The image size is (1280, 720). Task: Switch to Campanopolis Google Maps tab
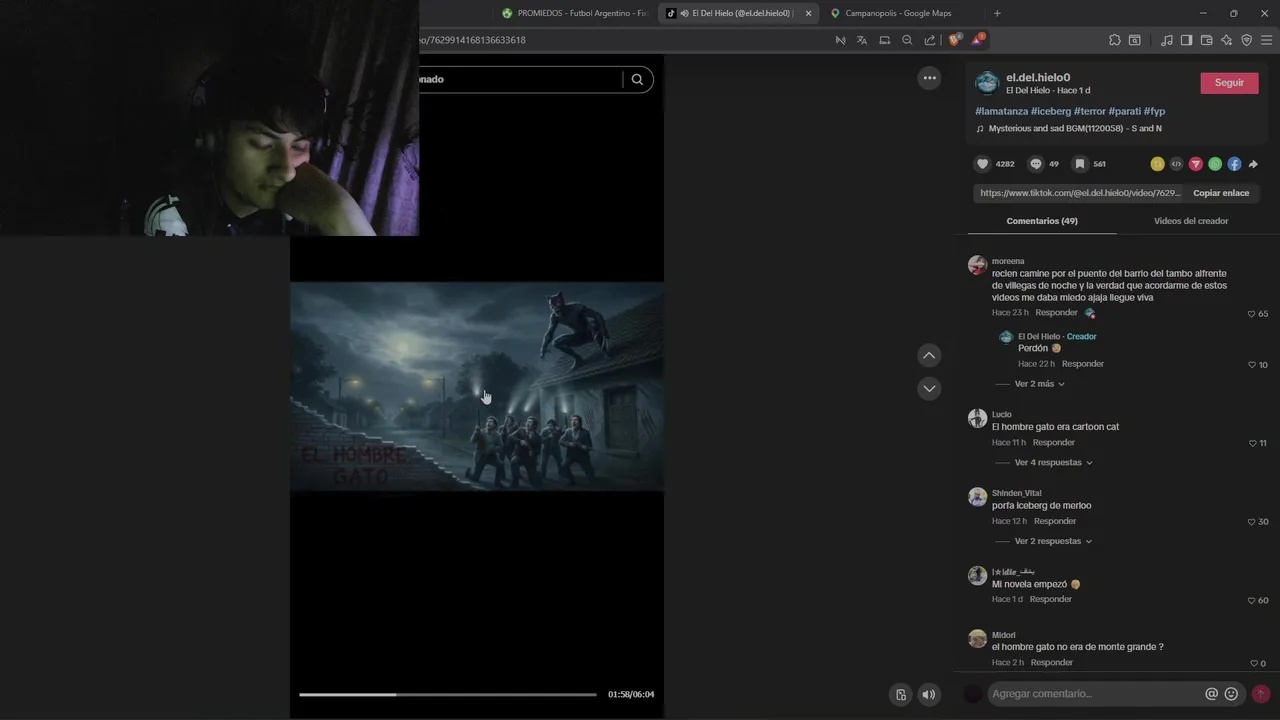(898, 13)
